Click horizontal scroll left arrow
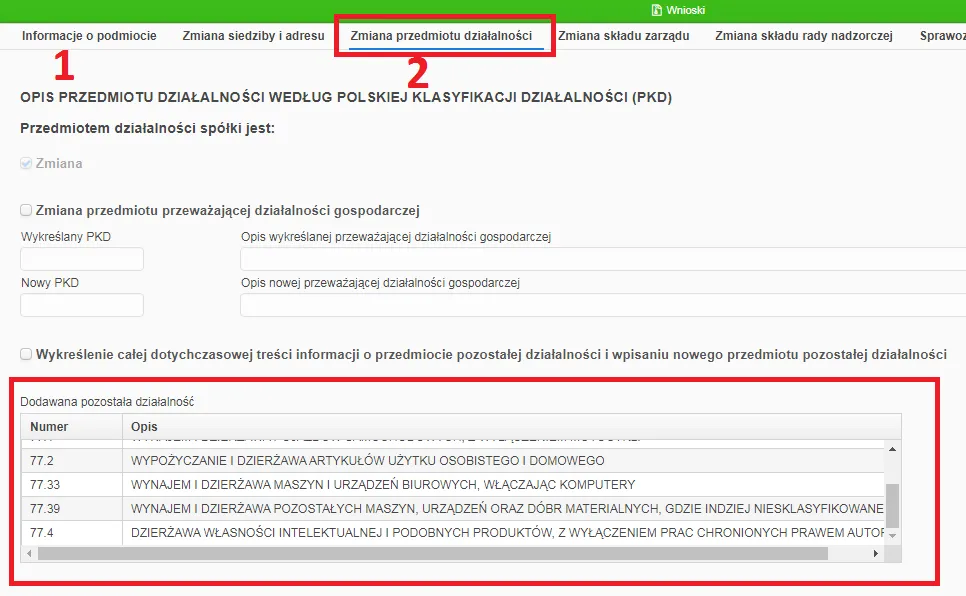This screenshot has width=966, height=596. coord(29,553)
